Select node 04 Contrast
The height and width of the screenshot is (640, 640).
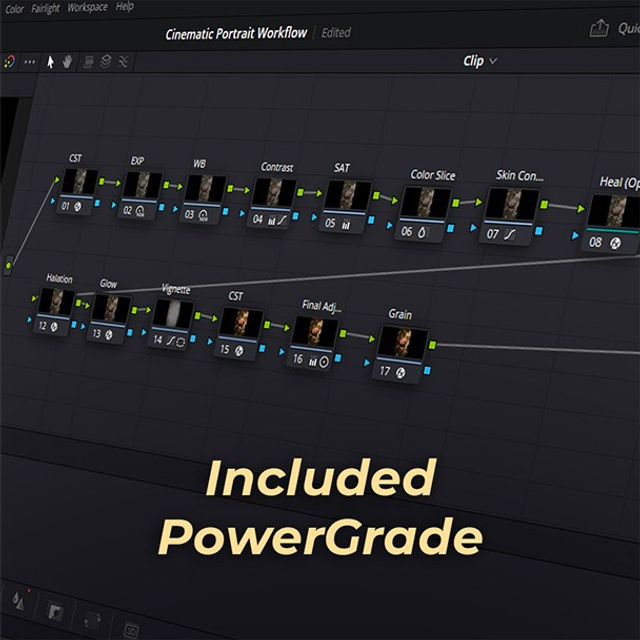click(x=273, y=203)
